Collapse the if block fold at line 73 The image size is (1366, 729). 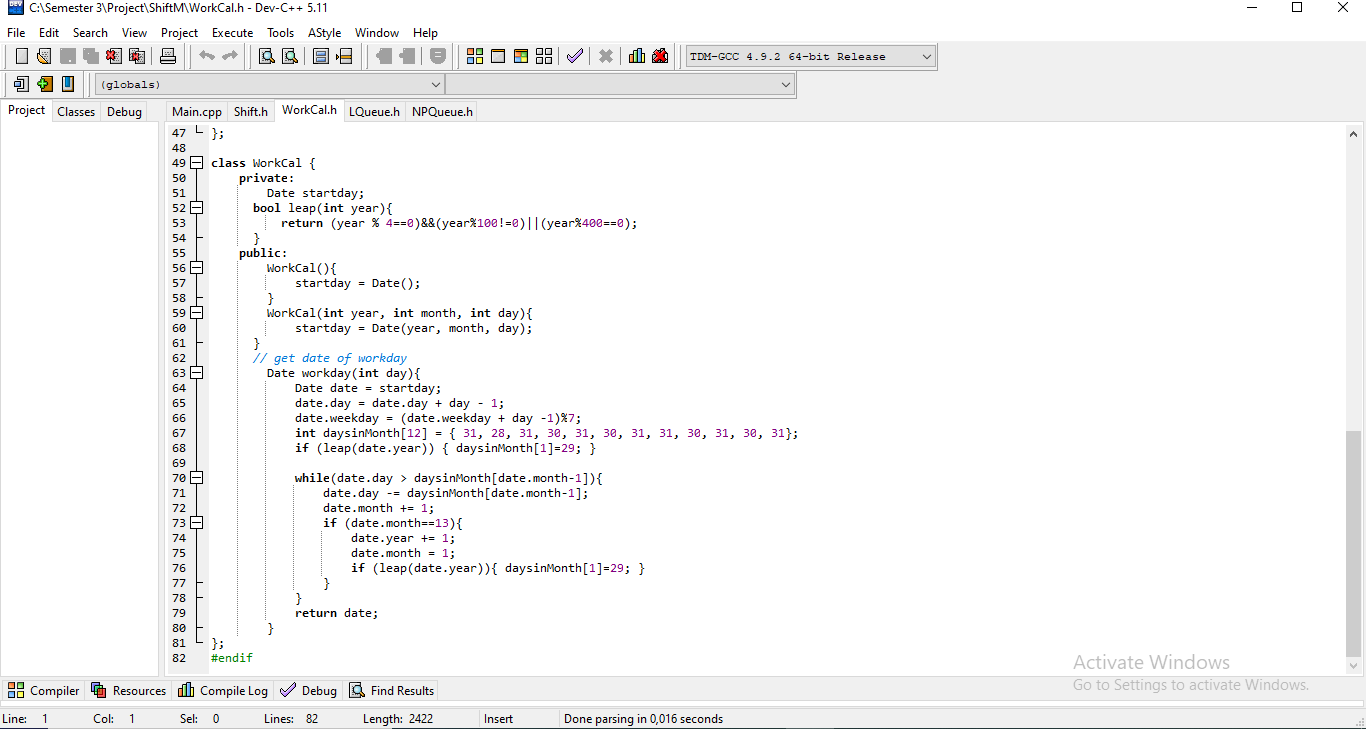pos(197,523)
